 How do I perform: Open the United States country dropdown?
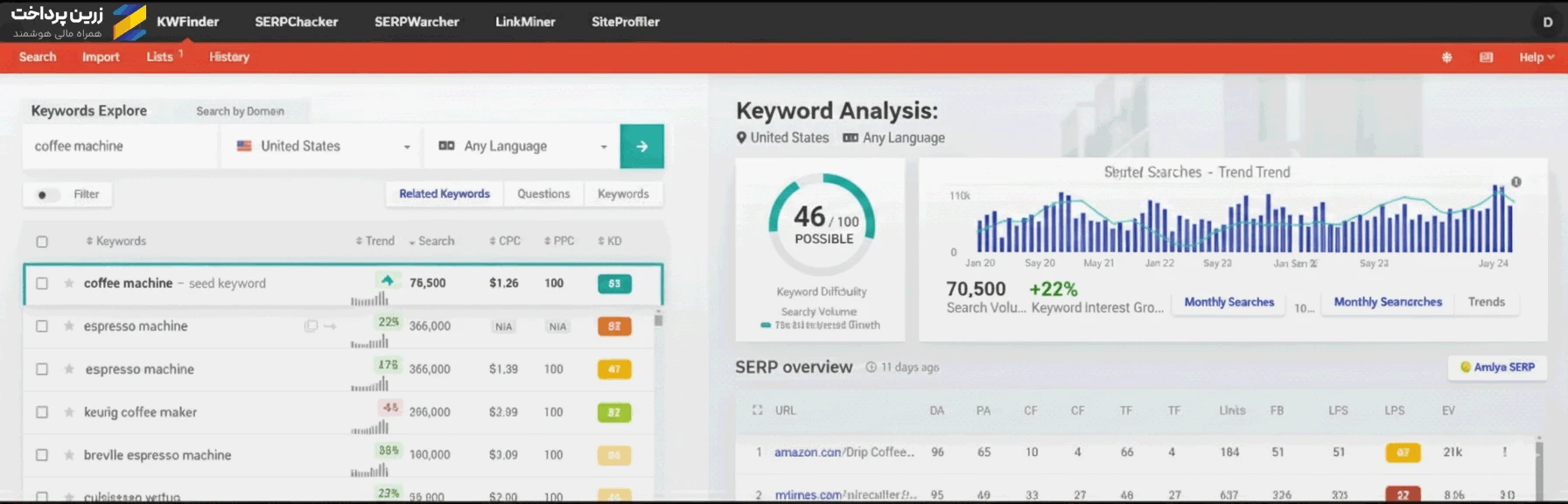tap(323, 146)
